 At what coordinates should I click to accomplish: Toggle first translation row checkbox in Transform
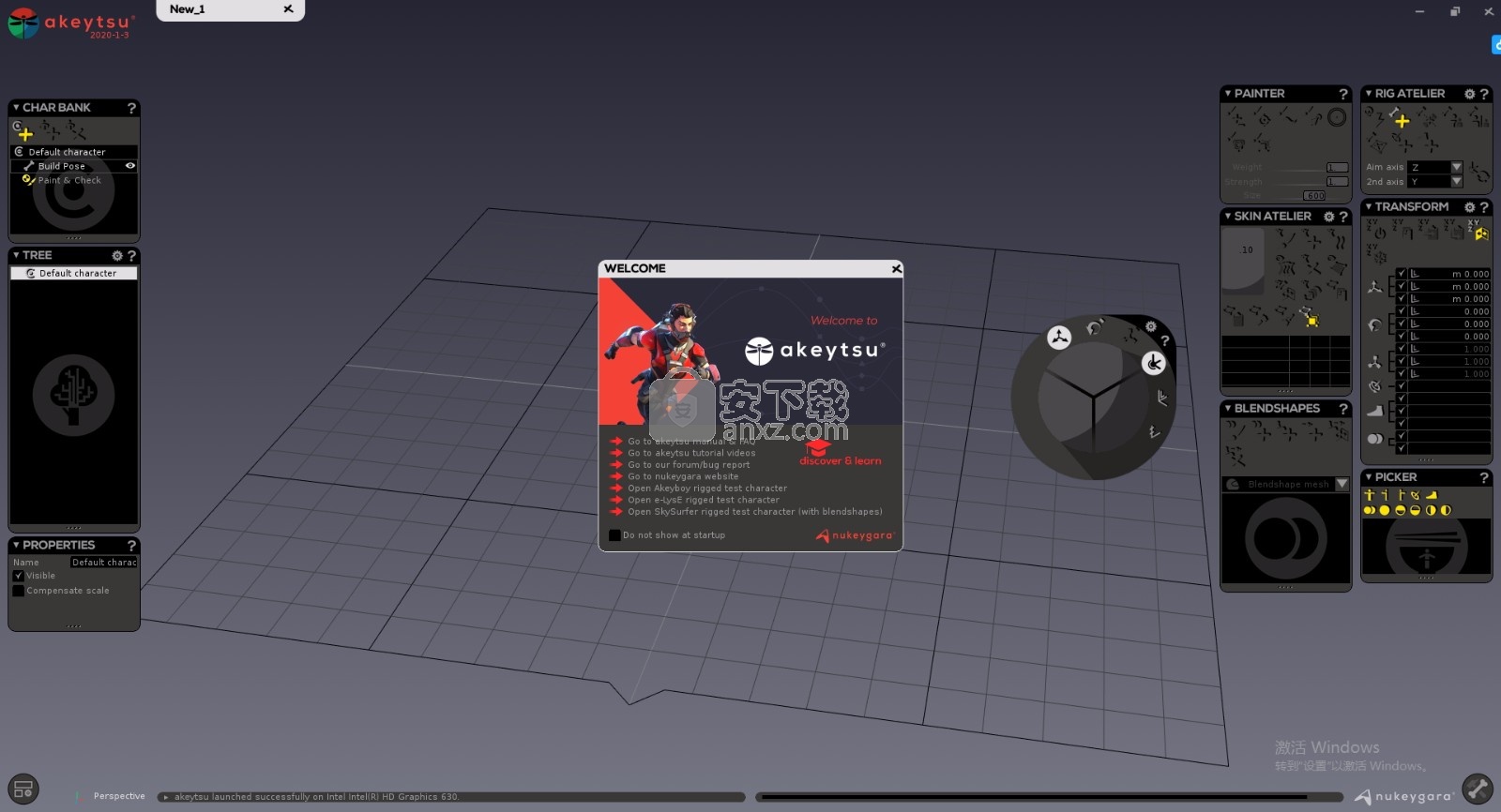coord(1402,274)
